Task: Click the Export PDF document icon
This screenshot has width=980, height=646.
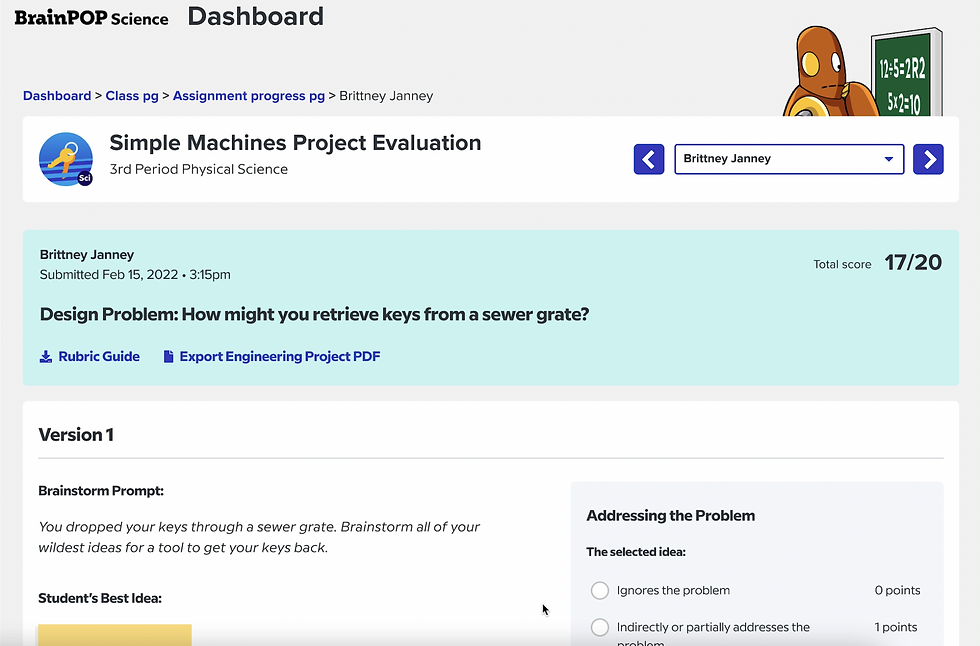Action: click(168, 357)
